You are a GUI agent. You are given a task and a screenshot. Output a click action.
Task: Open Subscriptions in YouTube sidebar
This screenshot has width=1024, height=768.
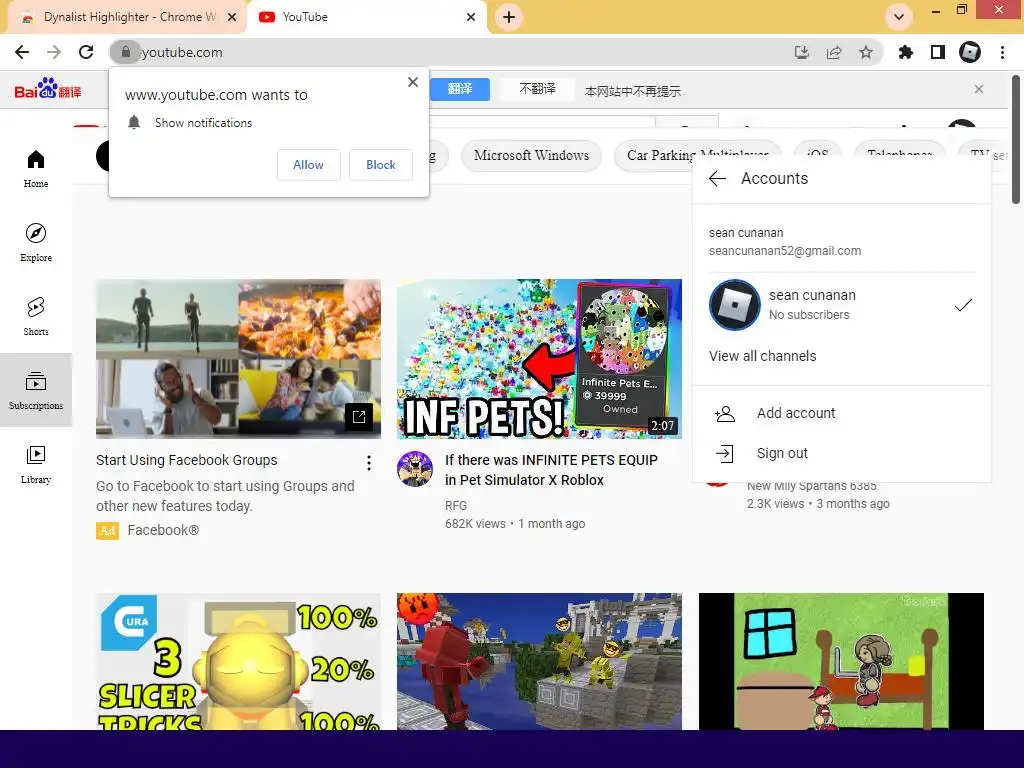pyautogui.click(x=36, y=390)
